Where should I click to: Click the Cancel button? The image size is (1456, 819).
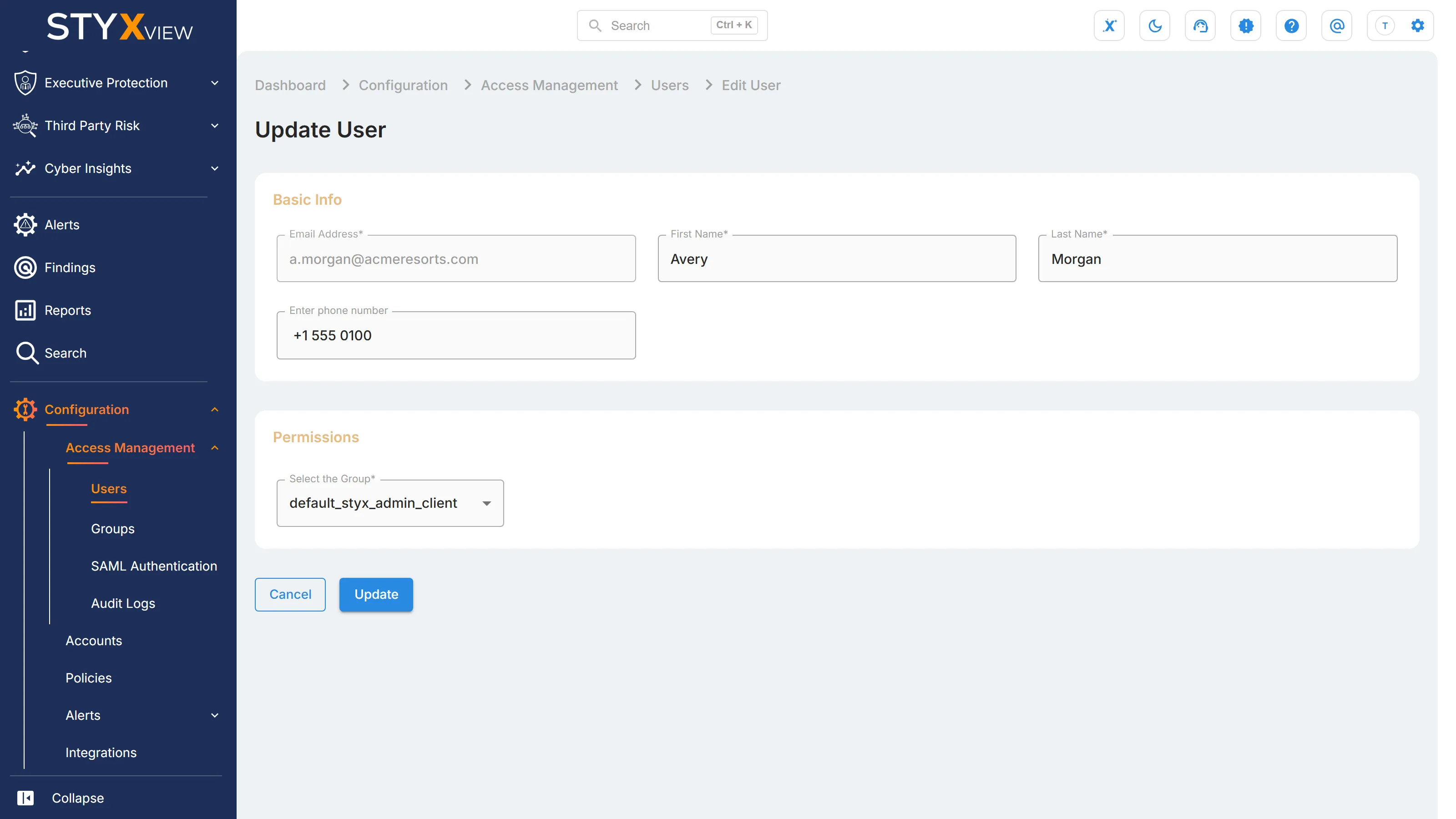(x=290, y=594)
